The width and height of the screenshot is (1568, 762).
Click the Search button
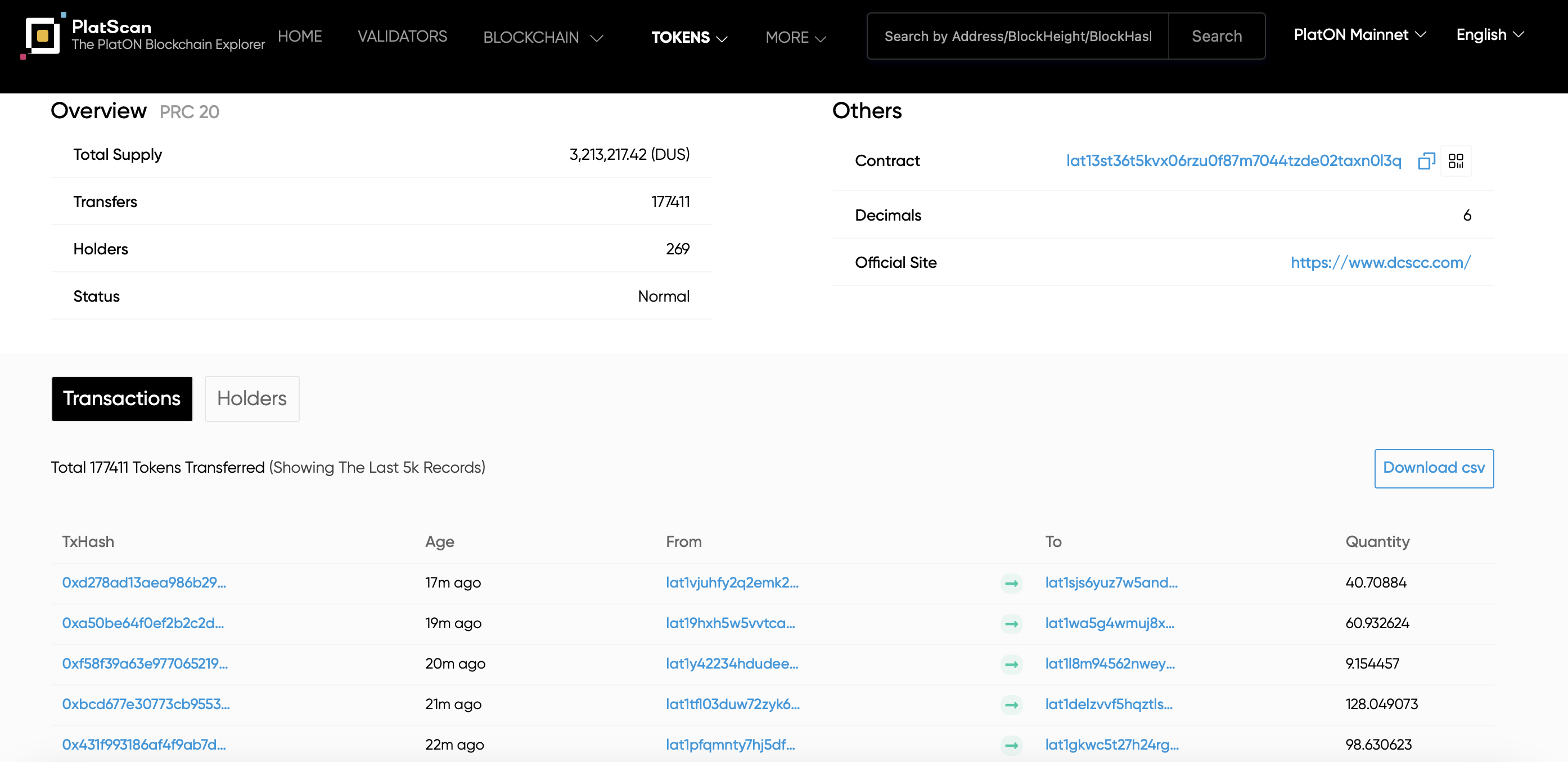click(1216, 36)
